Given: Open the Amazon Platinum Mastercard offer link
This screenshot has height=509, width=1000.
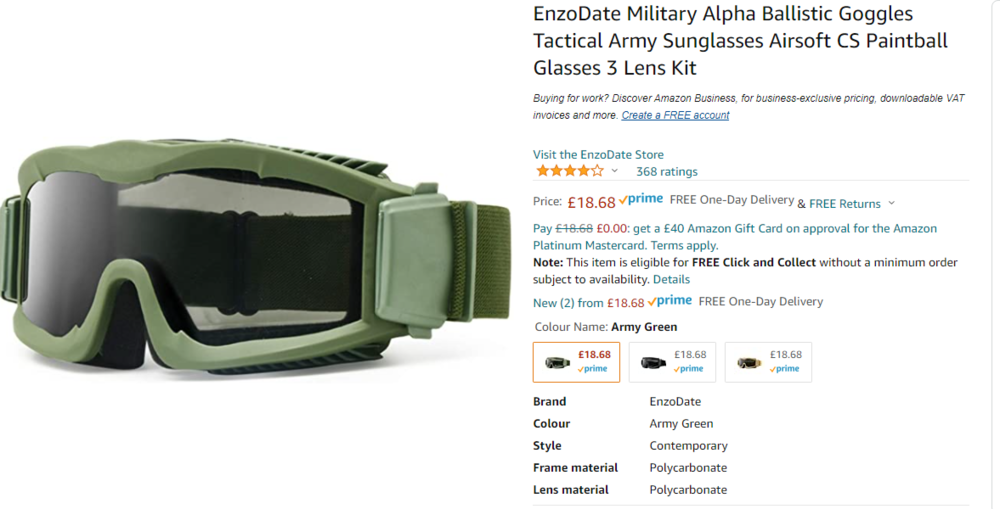Looking at the screenshot, I should [735, 237].
